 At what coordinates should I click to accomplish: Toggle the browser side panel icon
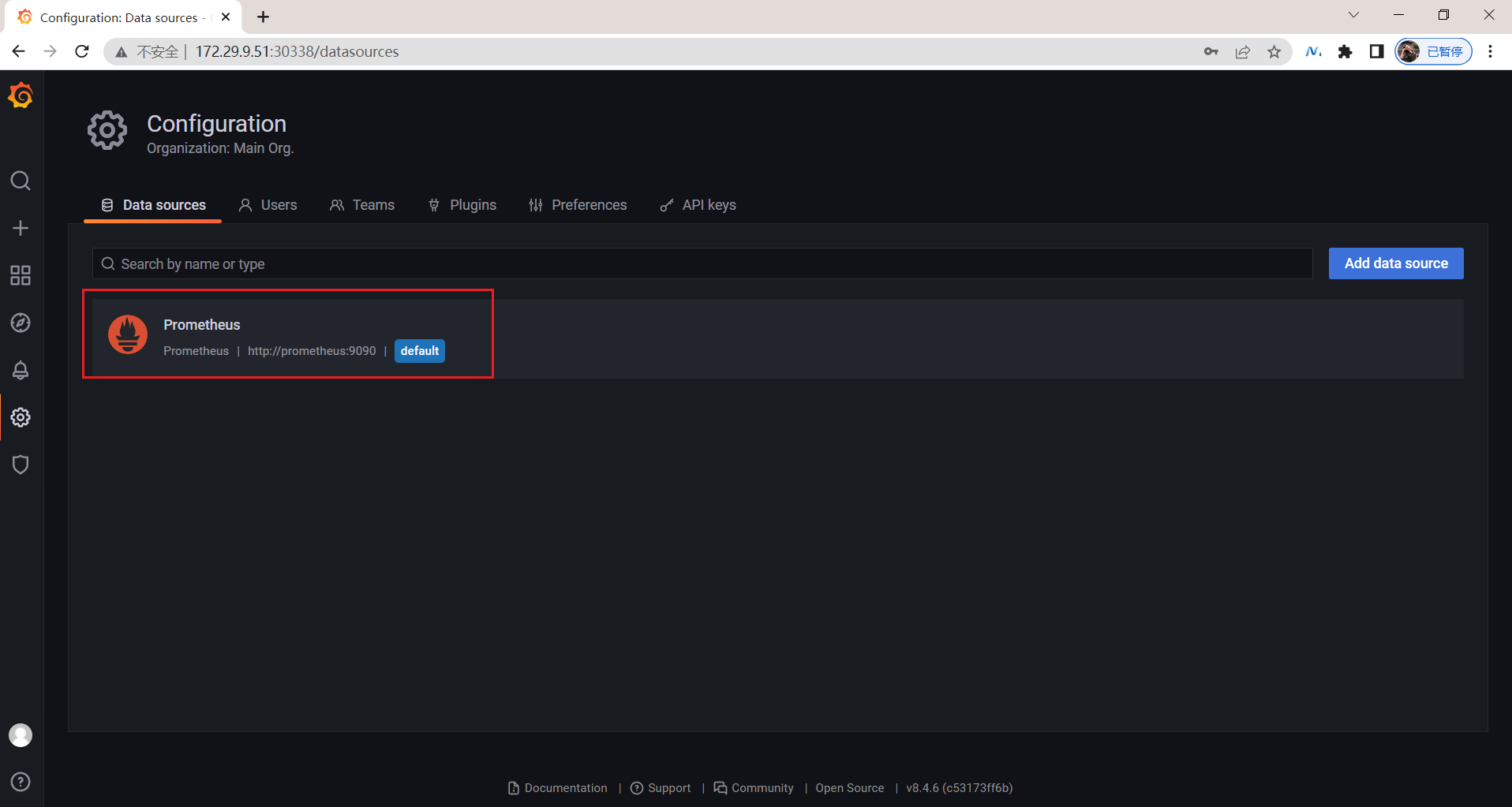pyautogui.click(x=1377, y=52)
